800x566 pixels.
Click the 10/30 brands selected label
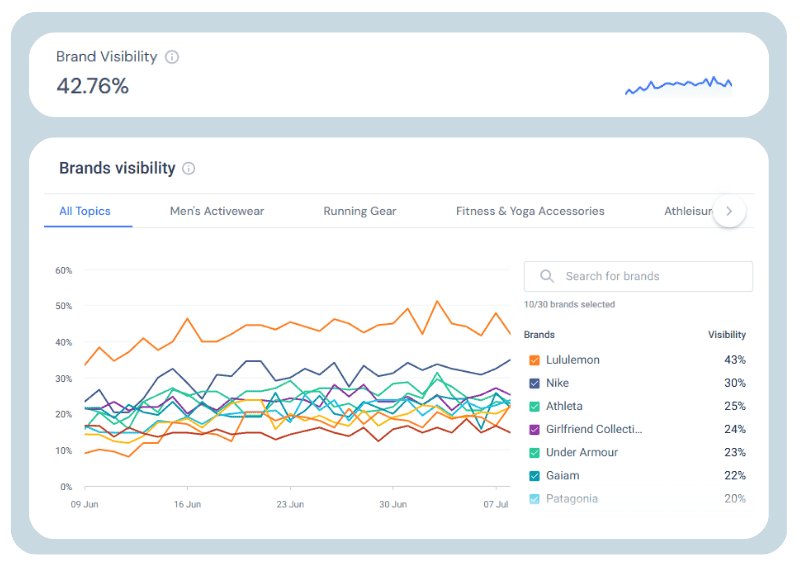pyautogui.click(x=569, y=305)
